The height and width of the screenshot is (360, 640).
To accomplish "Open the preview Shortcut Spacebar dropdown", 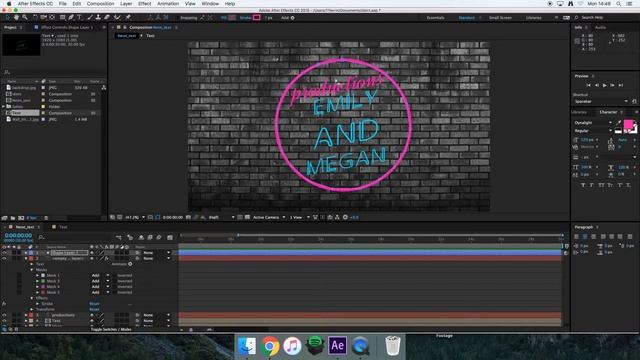I will (x=601, y=101).
